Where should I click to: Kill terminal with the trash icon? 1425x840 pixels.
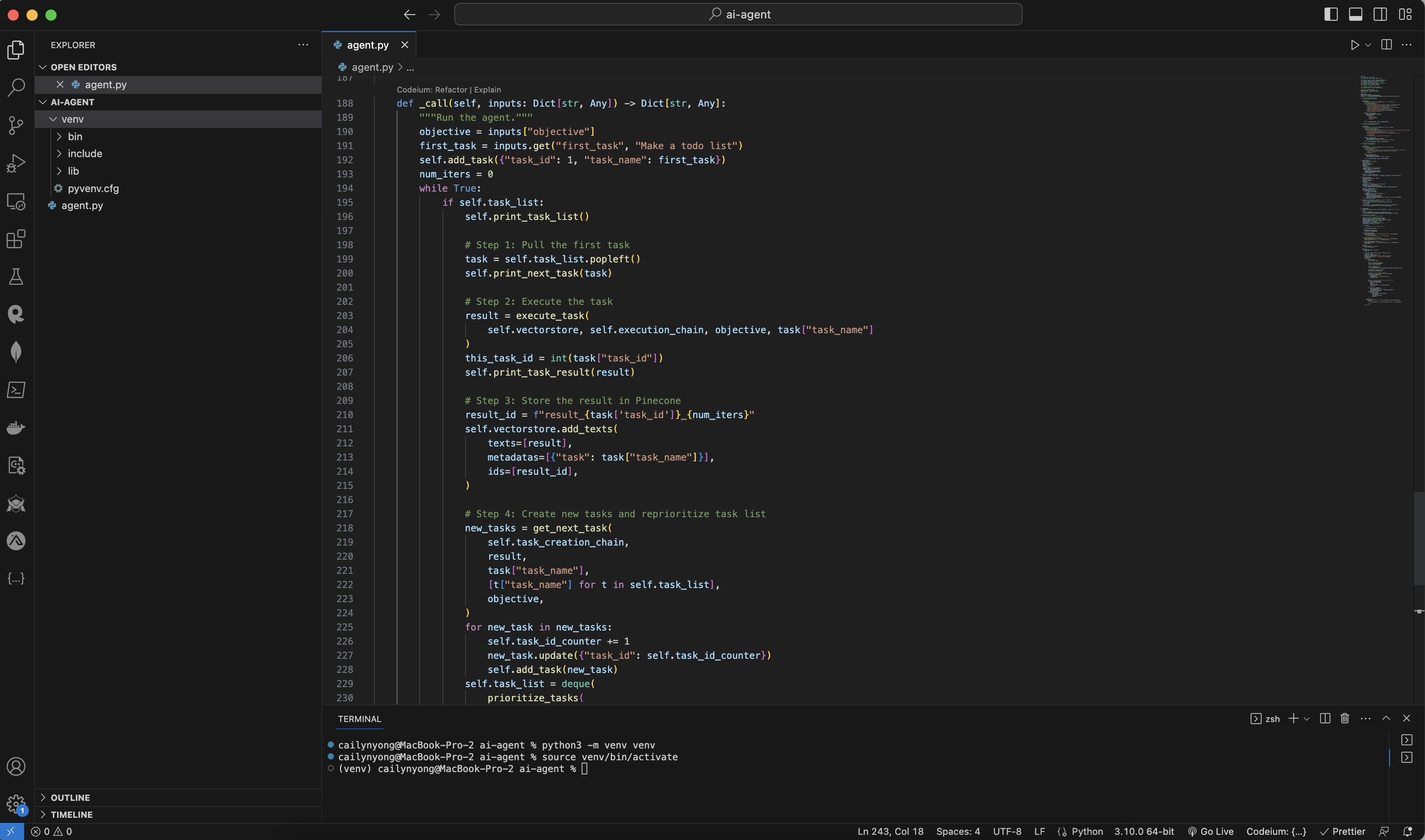point(1345,718)
